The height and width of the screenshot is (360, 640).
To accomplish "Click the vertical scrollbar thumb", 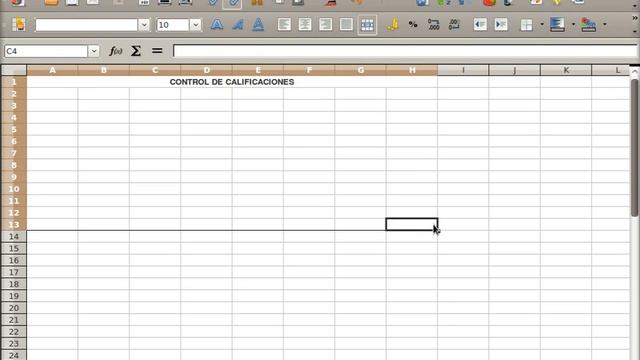I will 635,147.
